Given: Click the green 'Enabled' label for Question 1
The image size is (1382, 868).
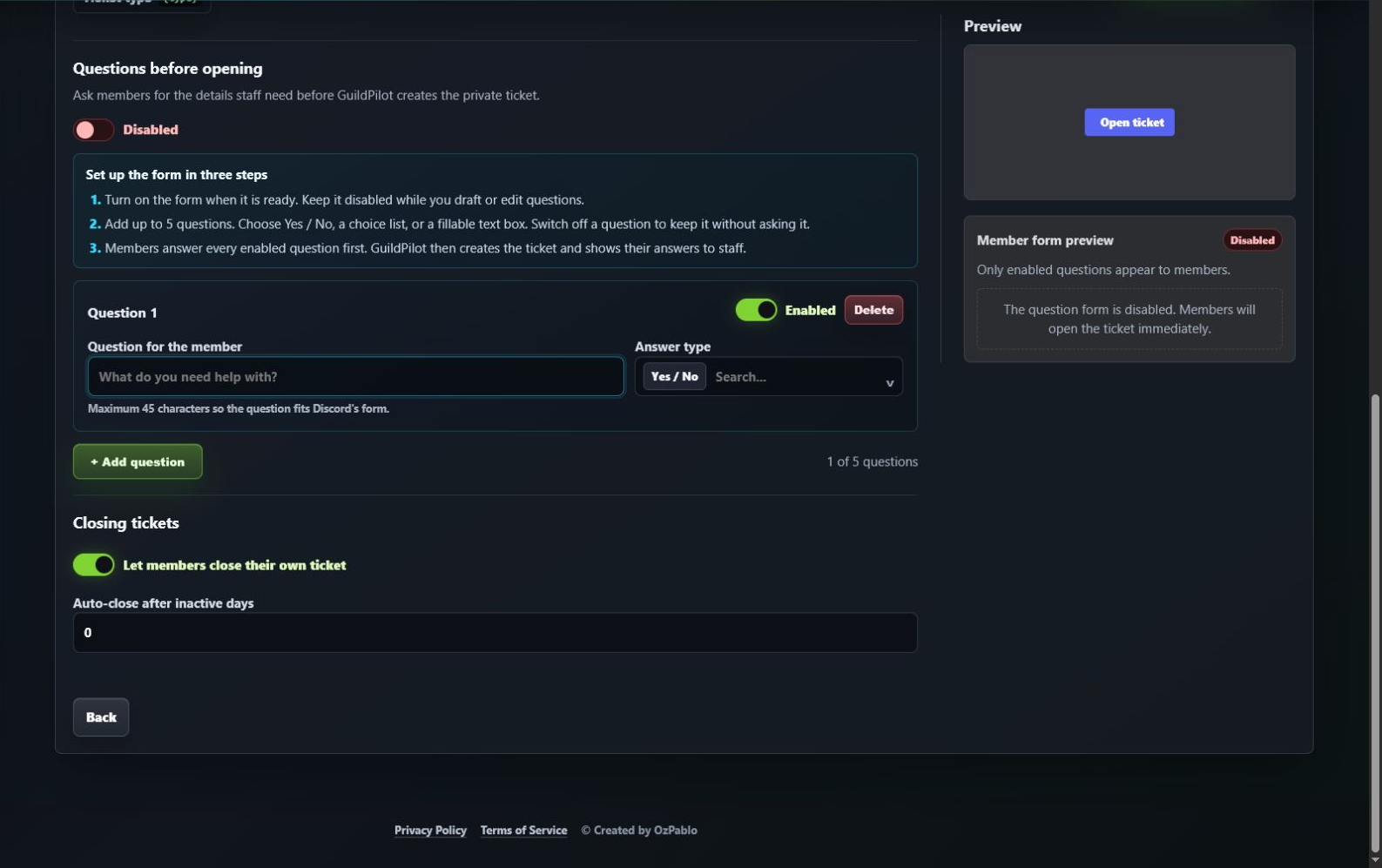Looking at the screenshot, I should click(x=810, y=310).
